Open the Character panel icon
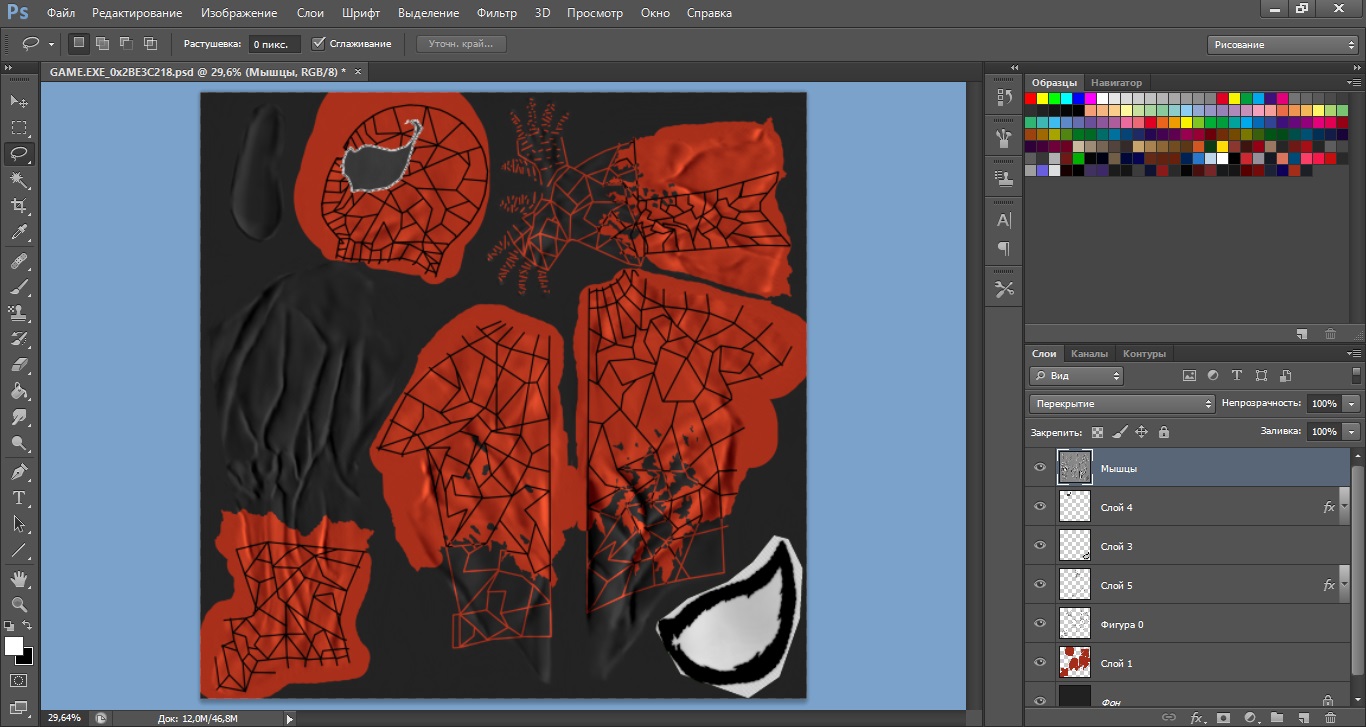The image size is (1366, 727). 1004,220
